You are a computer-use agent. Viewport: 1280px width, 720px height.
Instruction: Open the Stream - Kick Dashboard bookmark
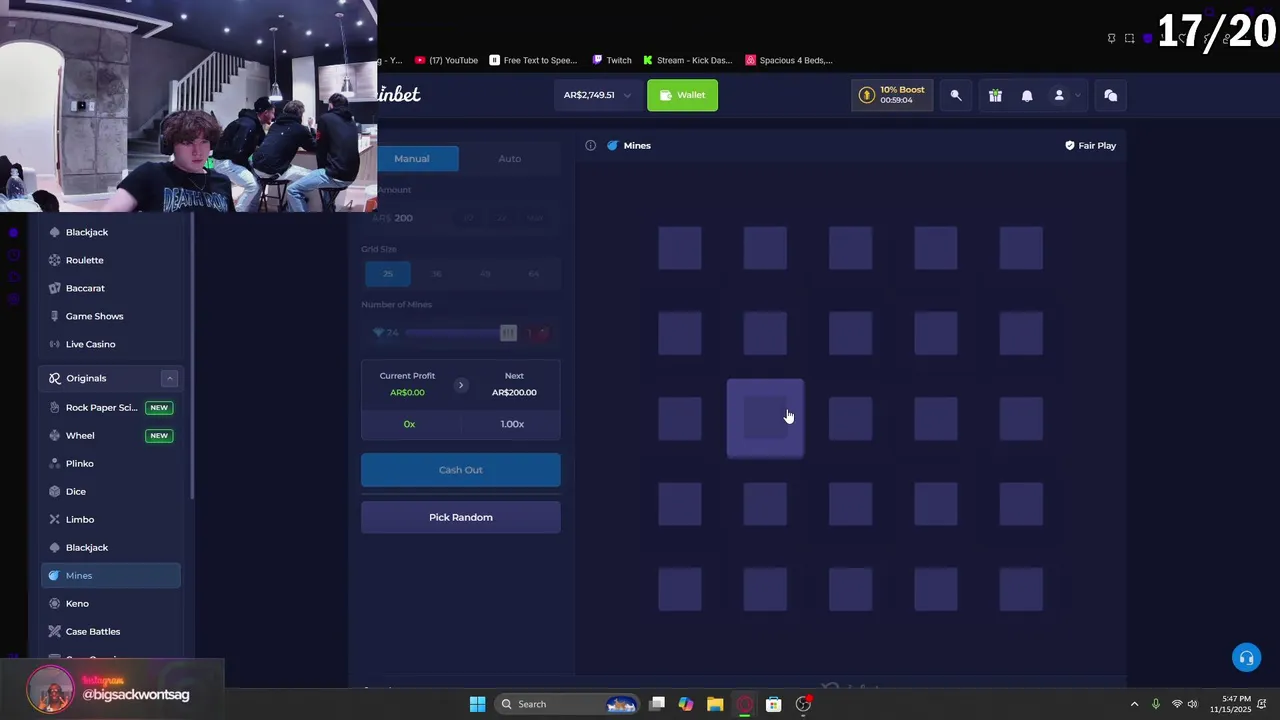click(x=688, y=60)
